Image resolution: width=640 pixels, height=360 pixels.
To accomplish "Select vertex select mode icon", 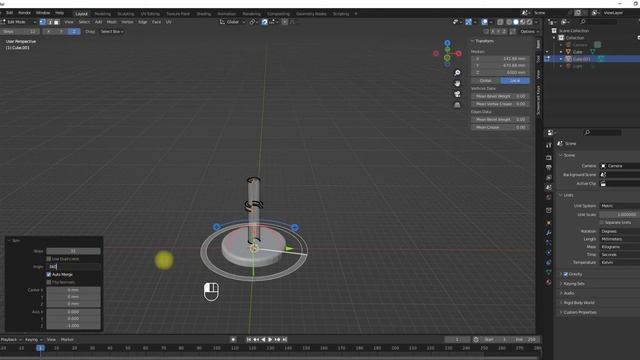I will pos(43,22).
